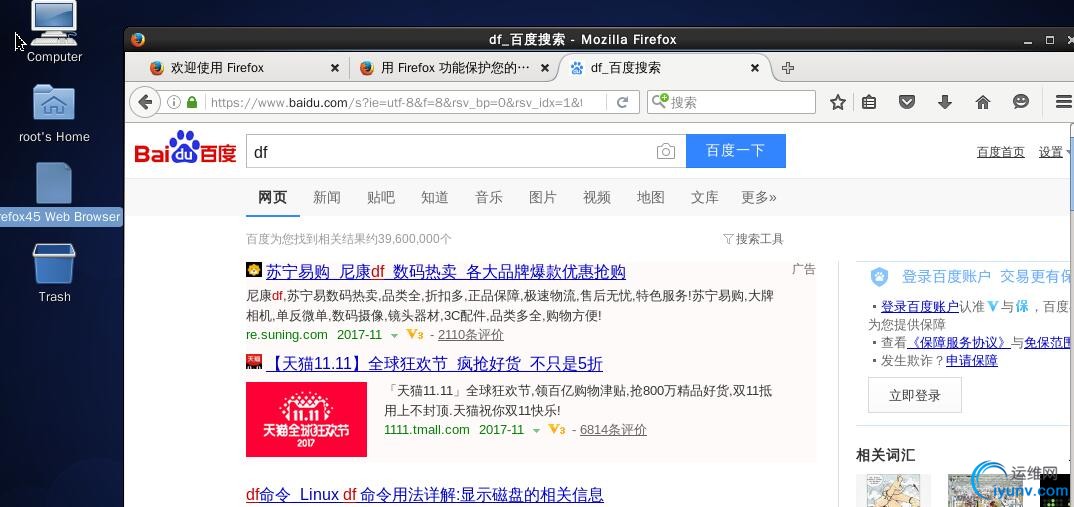Click the 申请保障 link
The height and width of the screenshot is (507, 1074).
(x=972, y=360)
